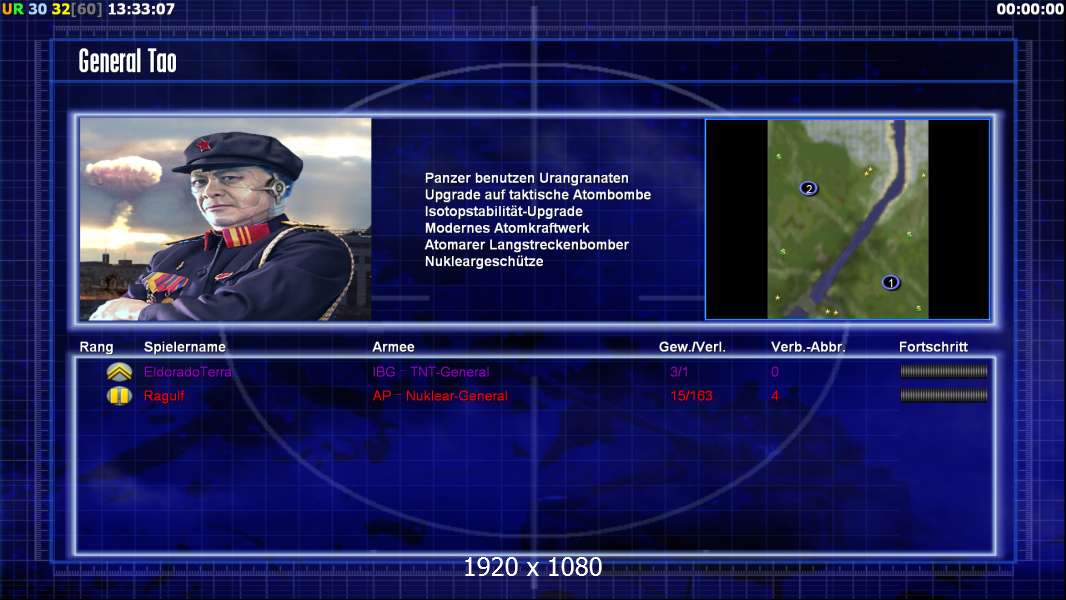Click the "Spielername" column header

(x=185, y=347)
